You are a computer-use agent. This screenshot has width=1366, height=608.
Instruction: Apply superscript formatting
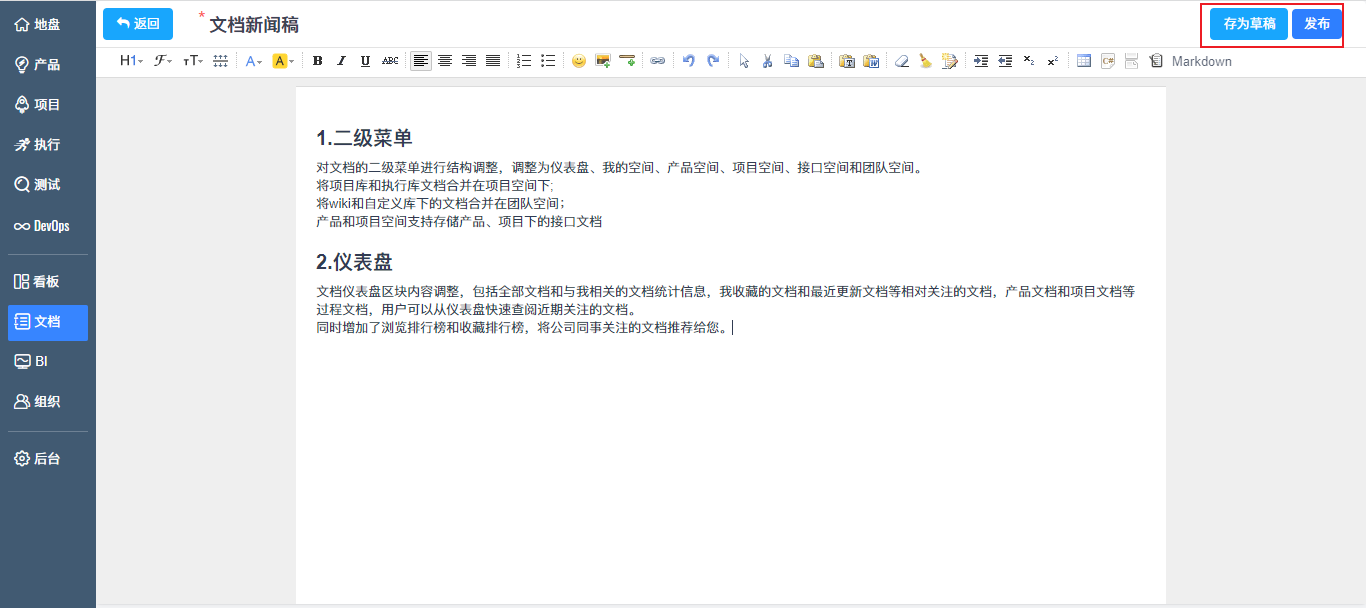tap(1052, 60)
